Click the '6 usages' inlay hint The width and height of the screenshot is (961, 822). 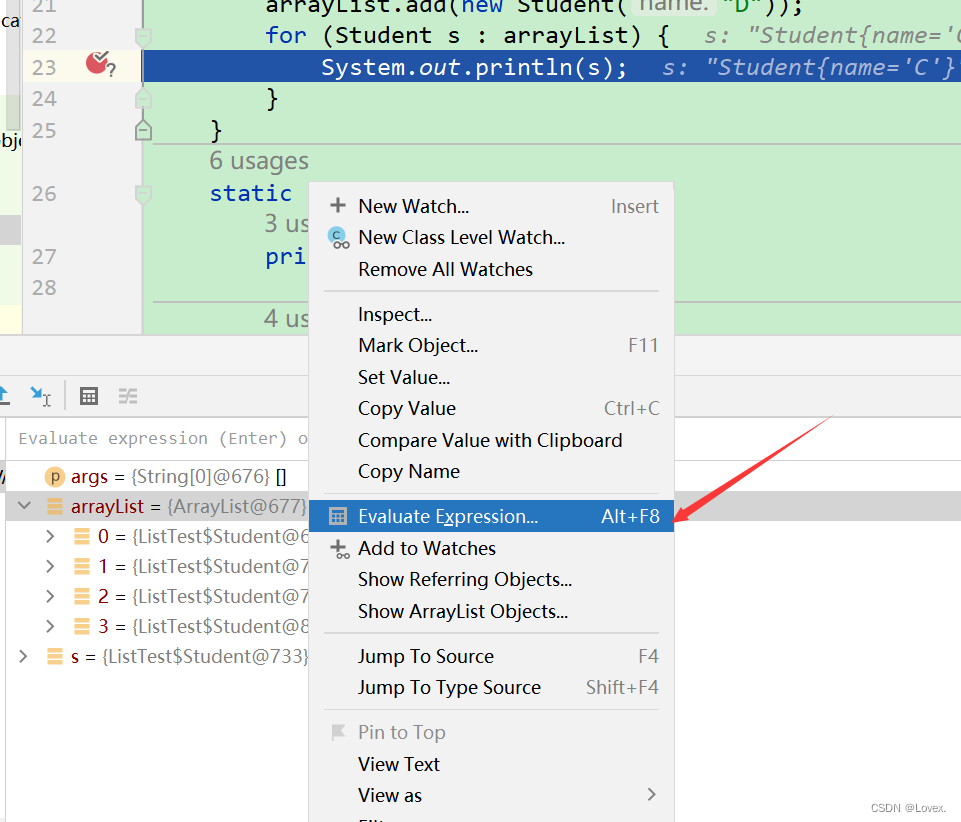pyautogui.click(x=259, y=161)
